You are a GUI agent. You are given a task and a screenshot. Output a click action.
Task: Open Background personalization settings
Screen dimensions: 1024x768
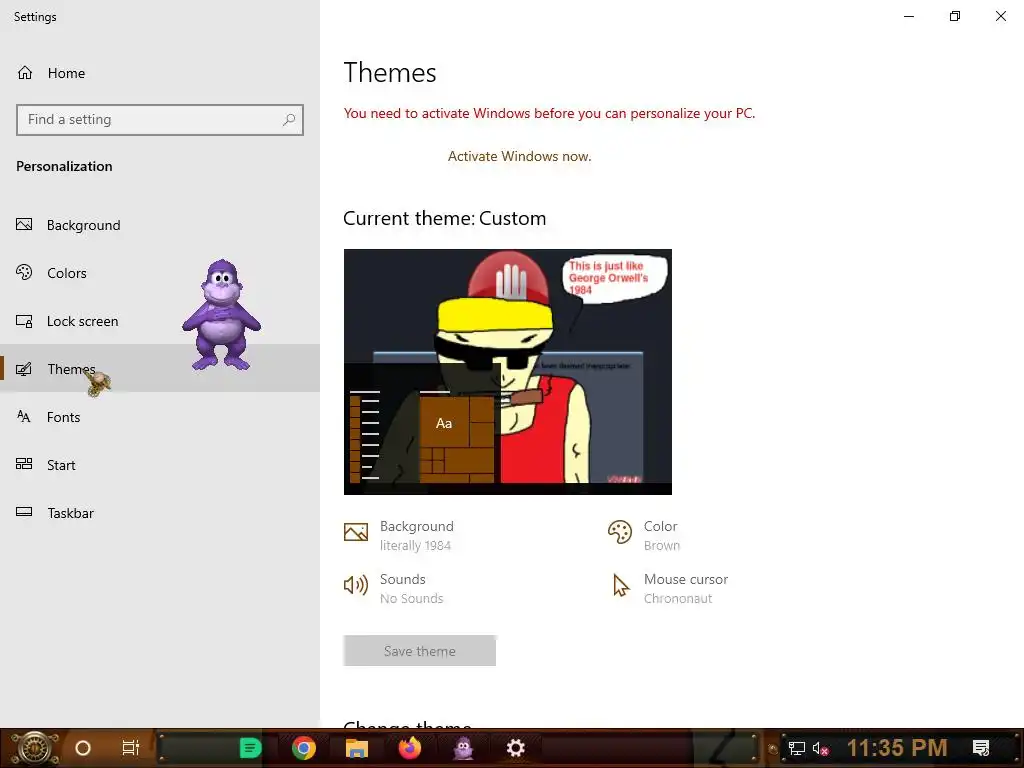tap(160, 225)
